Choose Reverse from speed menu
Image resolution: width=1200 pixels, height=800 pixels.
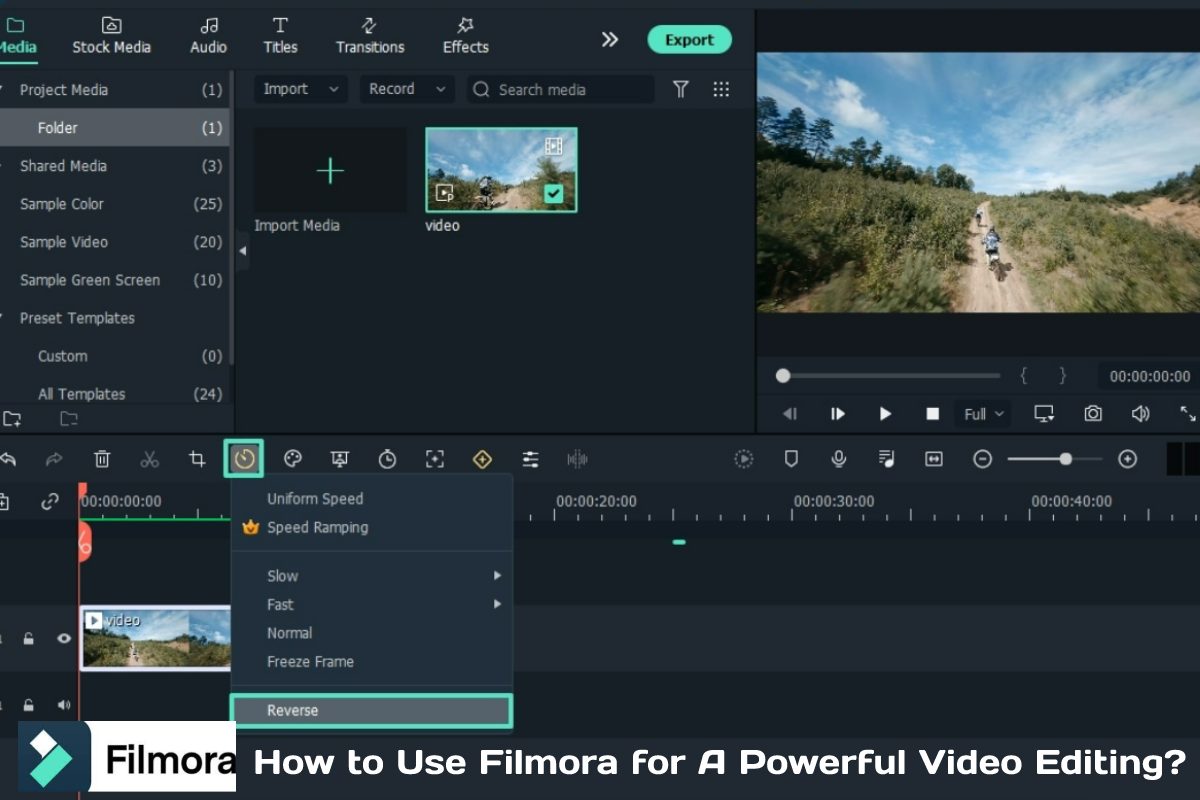(x=372, y=710)
